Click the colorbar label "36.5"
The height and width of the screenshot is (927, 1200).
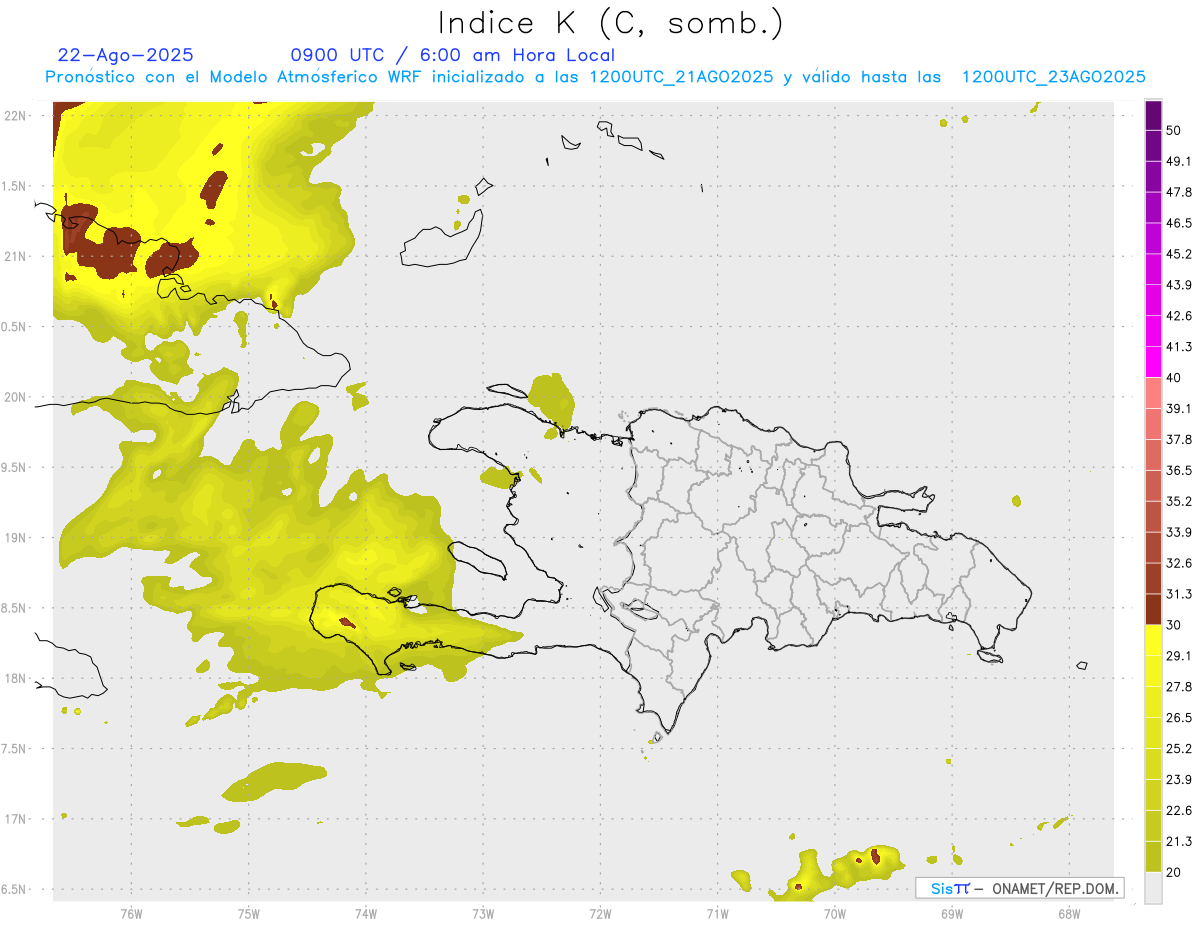click(1179, 470)
